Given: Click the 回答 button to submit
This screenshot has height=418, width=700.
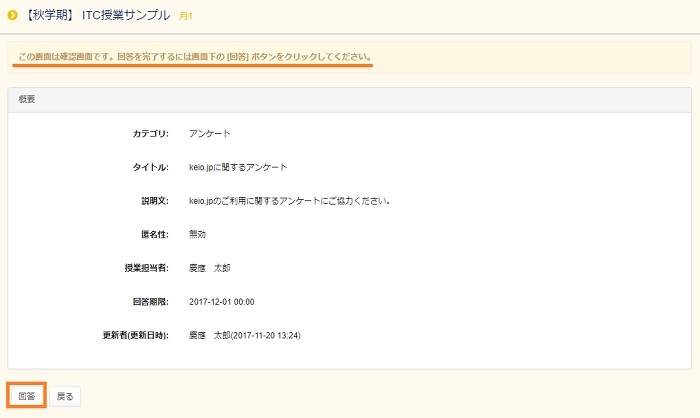Looking at the screenshot, I should point(26,396).
